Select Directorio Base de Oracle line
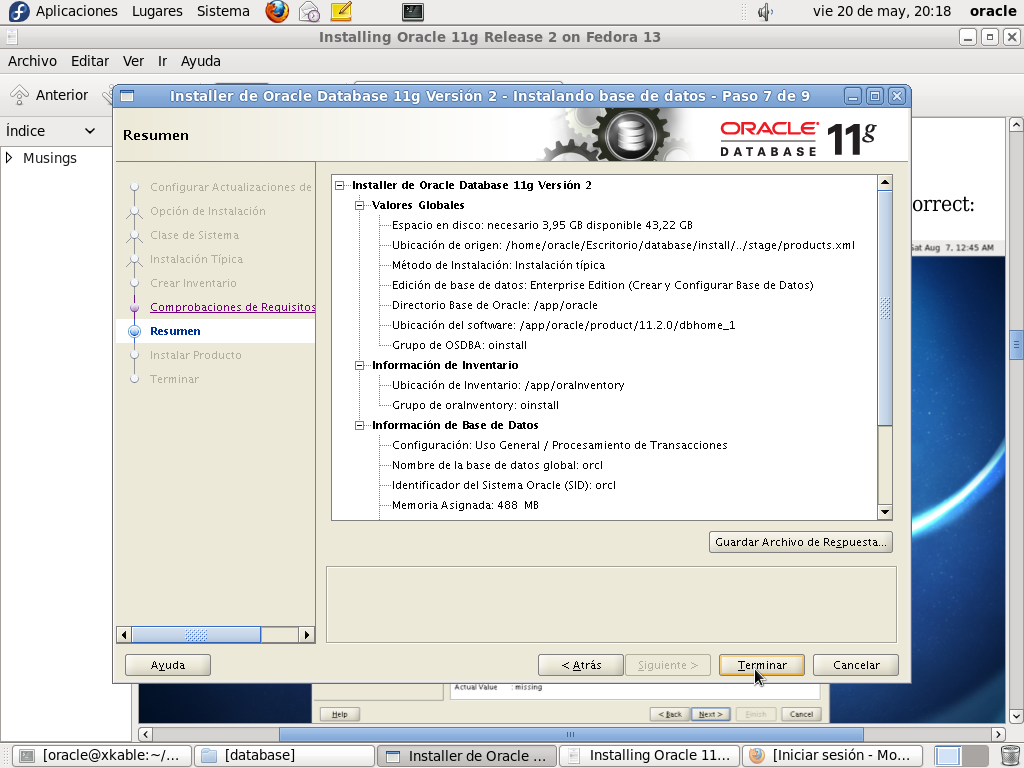The height and width of the screenshot is (768, 1024). (494, 305)
